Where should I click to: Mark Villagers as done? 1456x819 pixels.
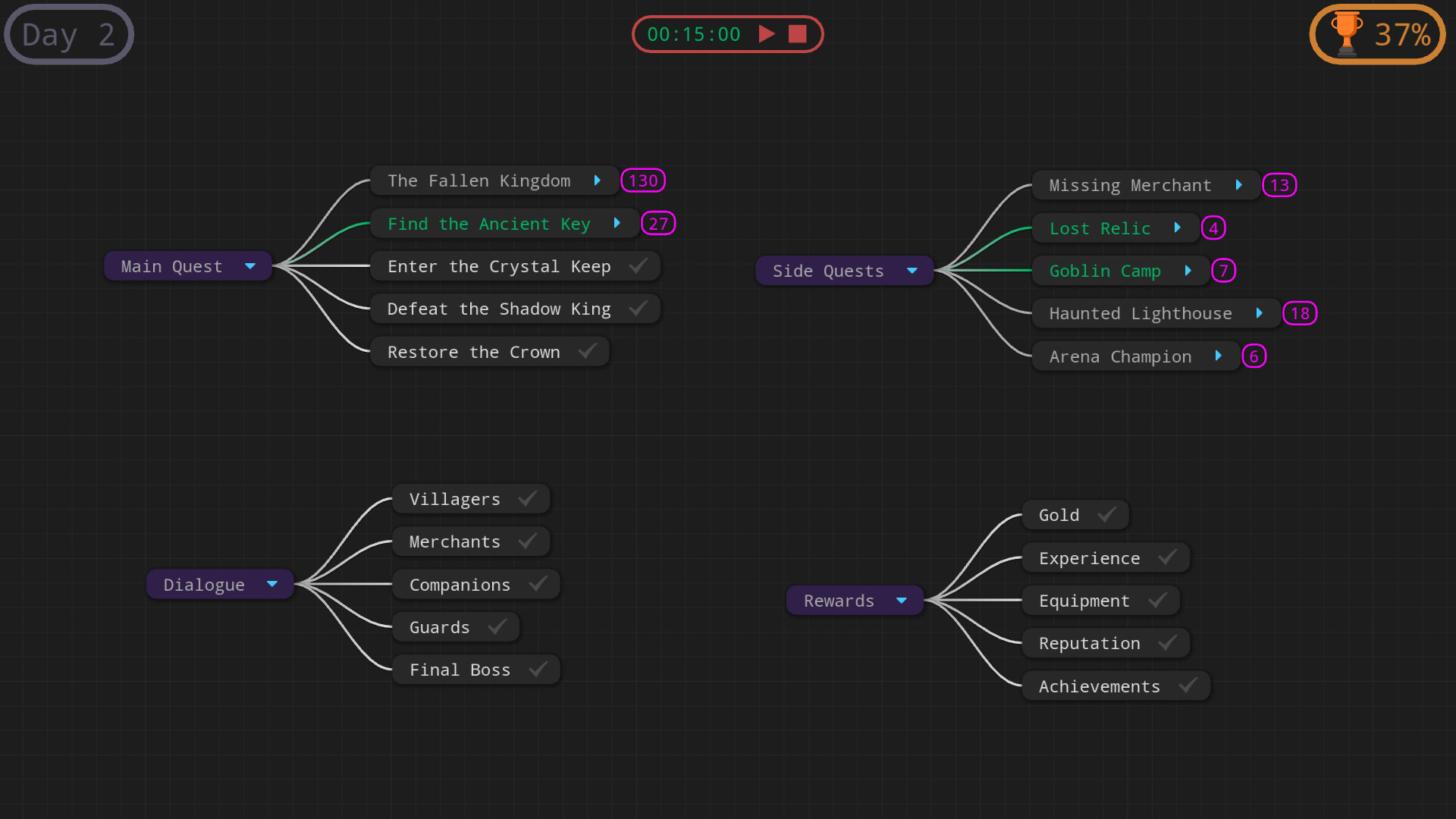(528, 498)
